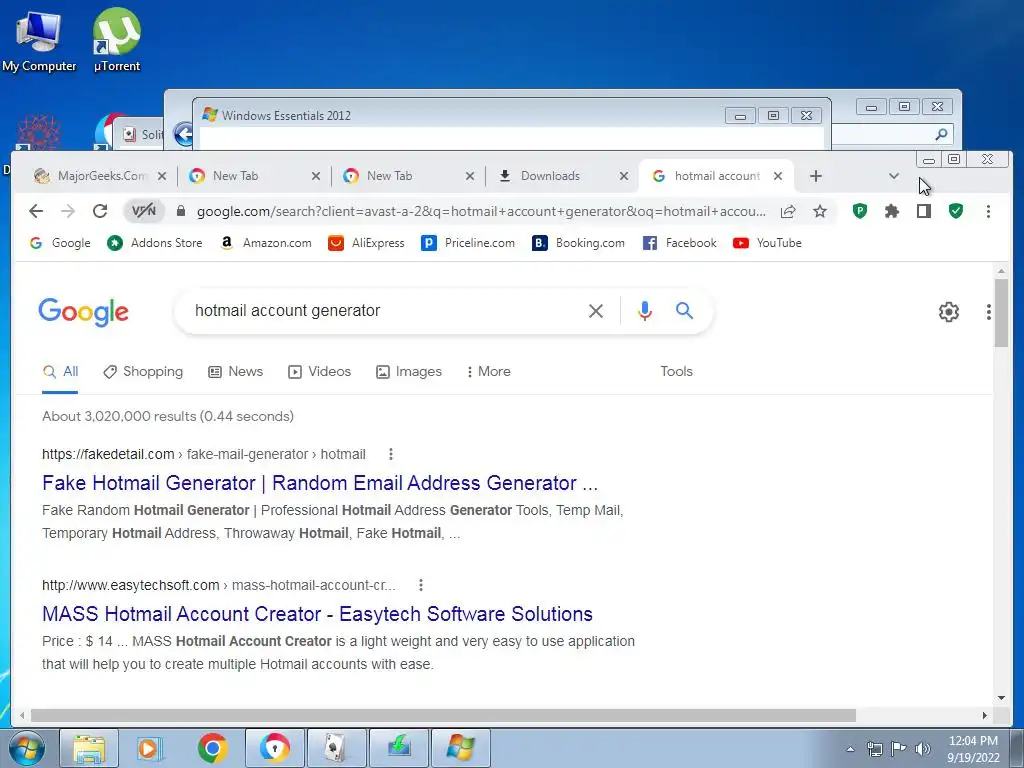The height and width of the screenshot is (768, 1024).
Task: Open MASS Hotmail Account Creator result
Action: point(317,615)
